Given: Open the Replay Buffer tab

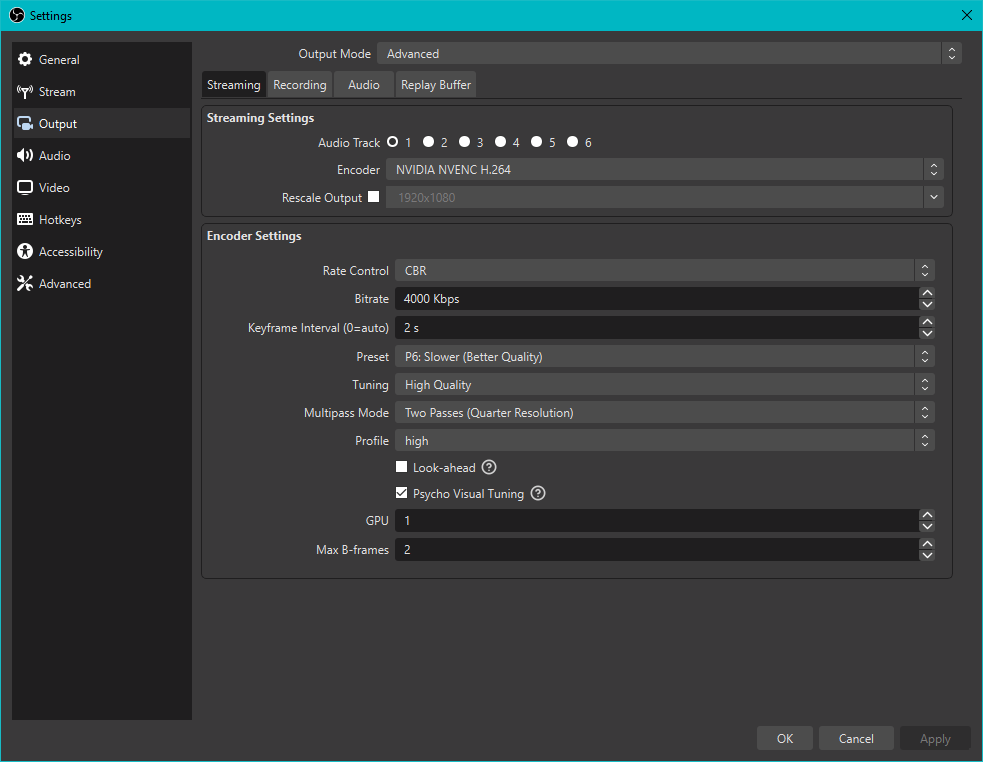Looking at the screenshot, I should point(436,85).
